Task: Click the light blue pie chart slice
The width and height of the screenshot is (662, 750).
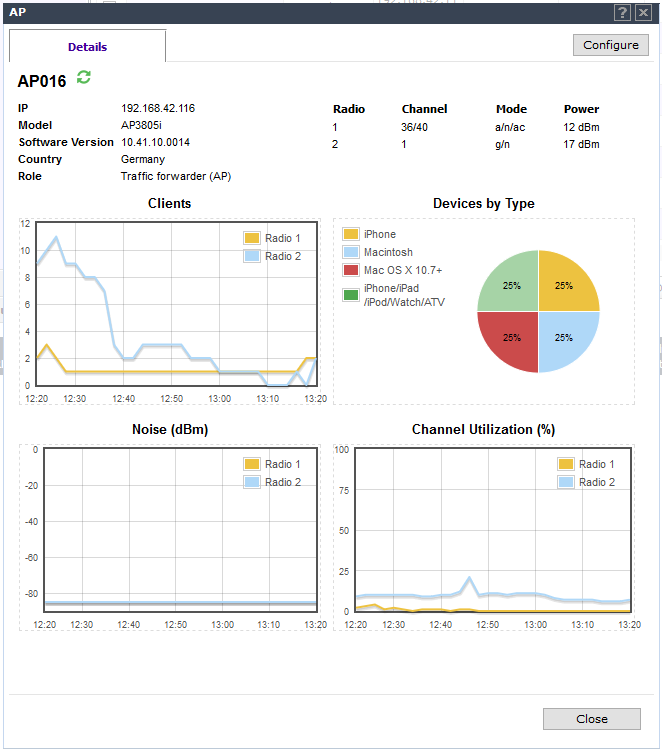Action: (564, 338)
